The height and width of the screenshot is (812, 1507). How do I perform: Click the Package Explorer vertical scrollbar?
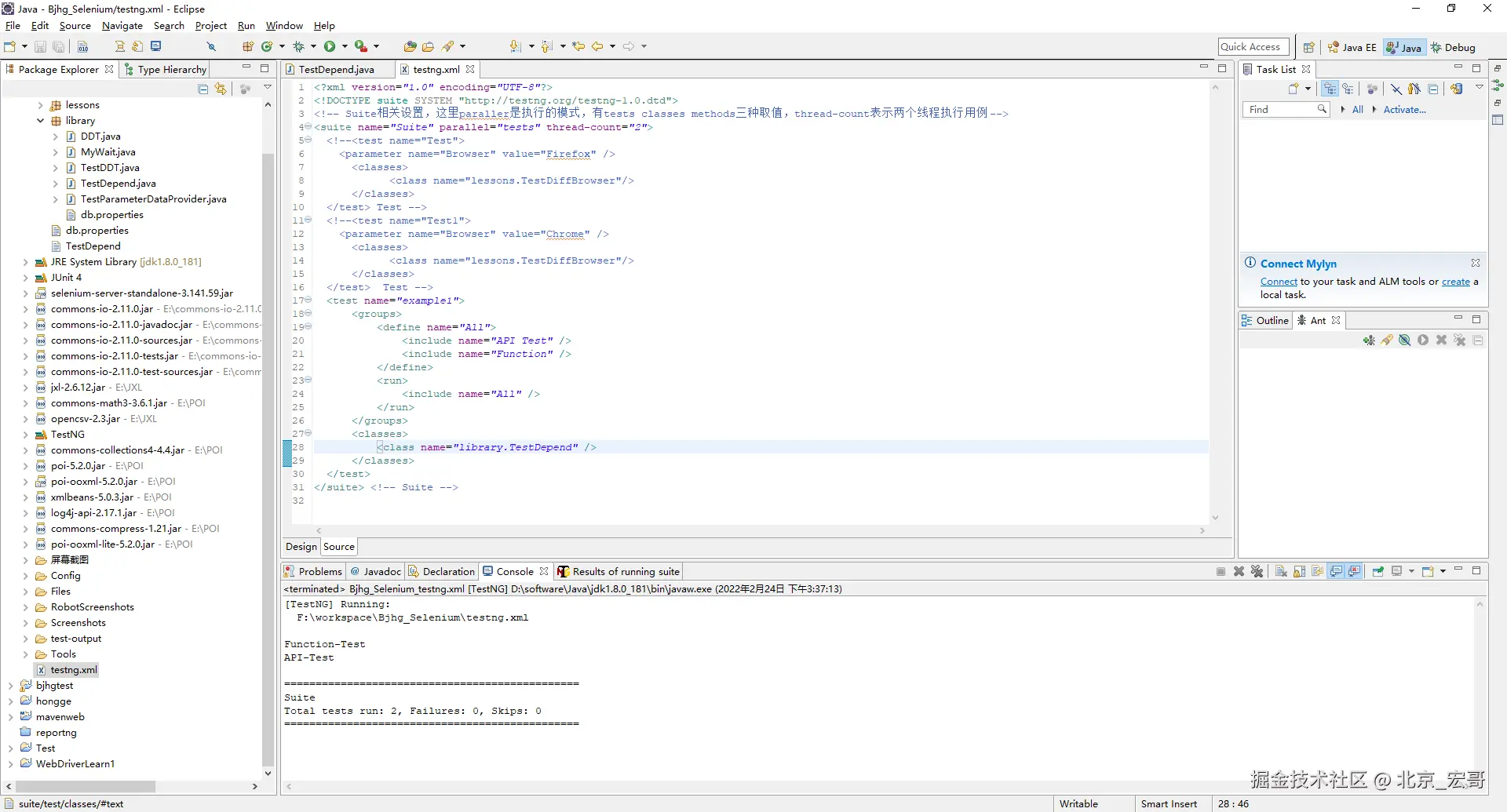(x=268, y=455)
